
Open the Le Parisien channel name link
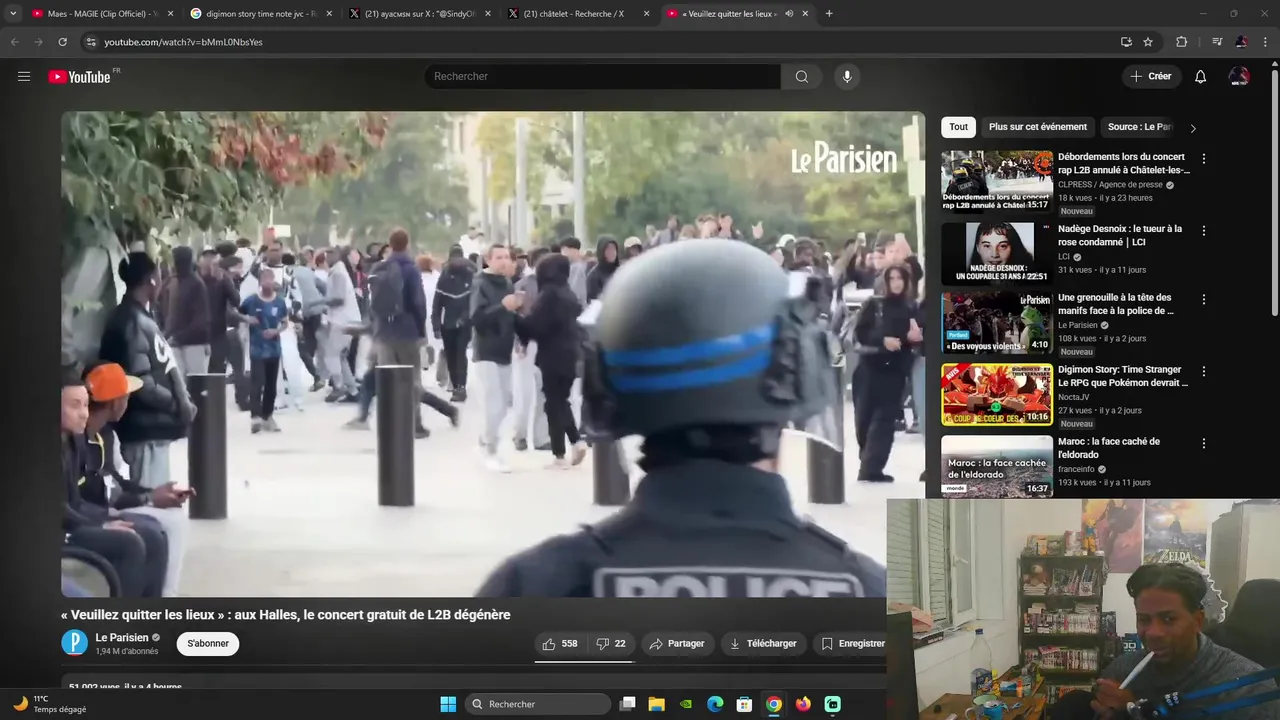(x=122, y=638)
